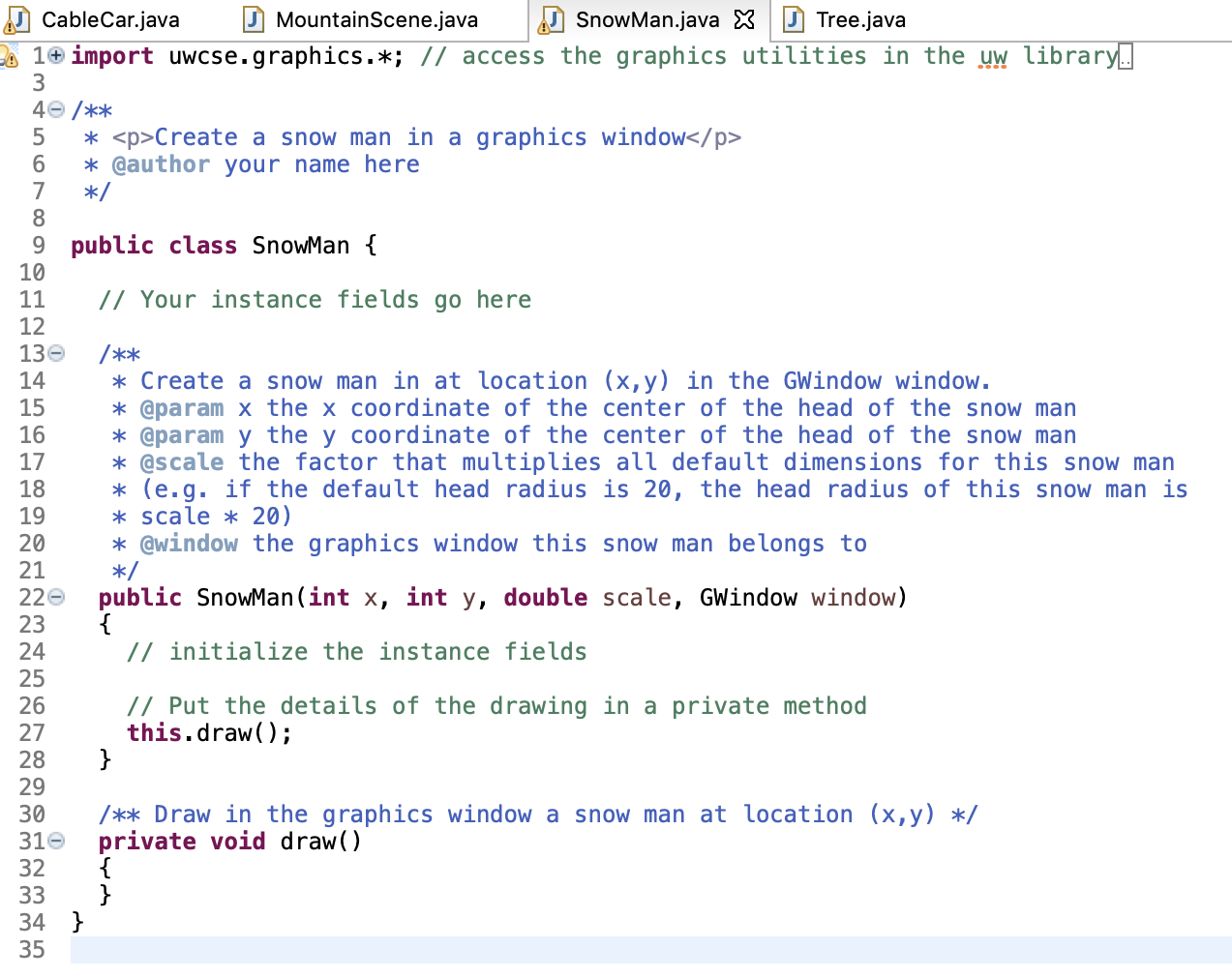Close the SnowMan.java tab
Image resolution: width=1232 pixels, height=978 pixels.
(x=744, y=18)
